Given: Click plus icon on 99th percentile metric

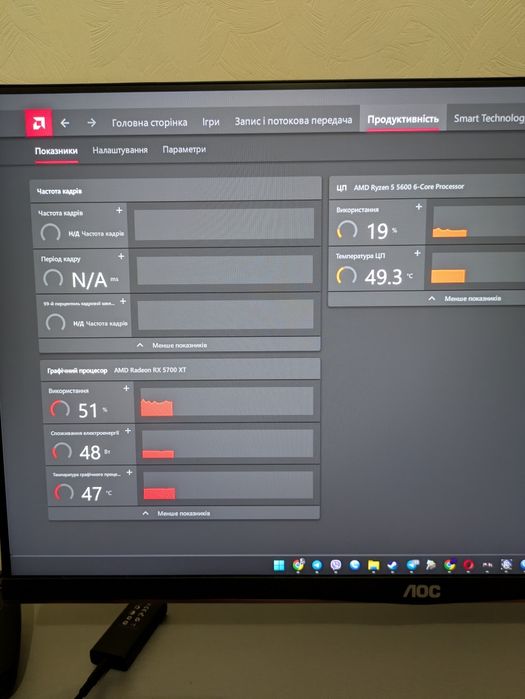Looking at the screenshot, I should pyautogui.click(x=123, y=301).
